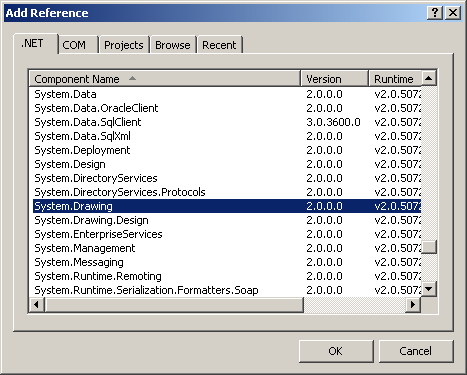467x375 pixels.
Task: Sort by Component Name column header
Action: click(x=165, y=79)
